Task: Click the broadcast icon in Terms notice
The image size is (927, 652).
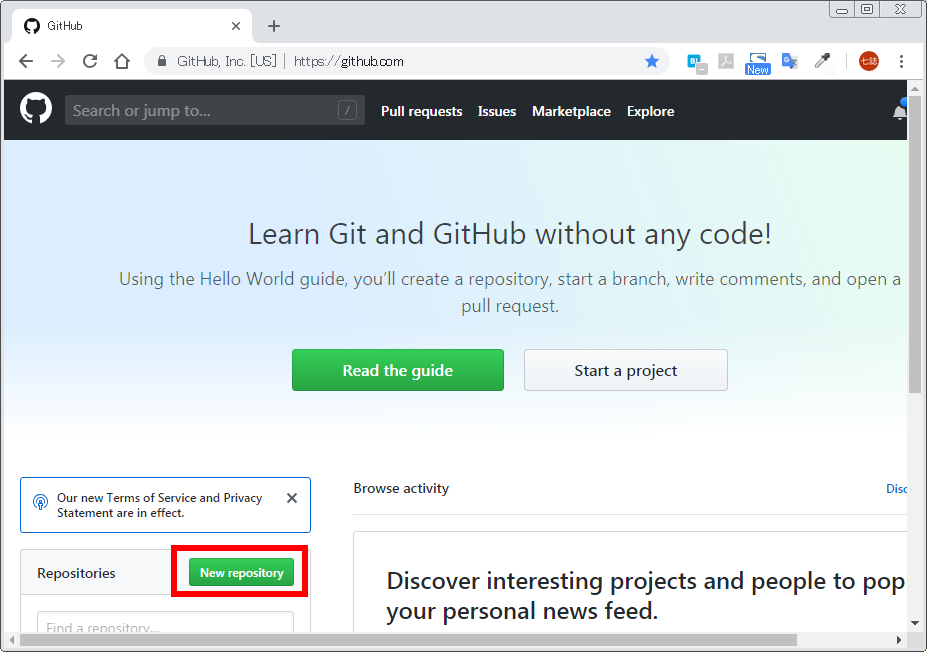Action: pyautogui.click(x=40, y=502)
